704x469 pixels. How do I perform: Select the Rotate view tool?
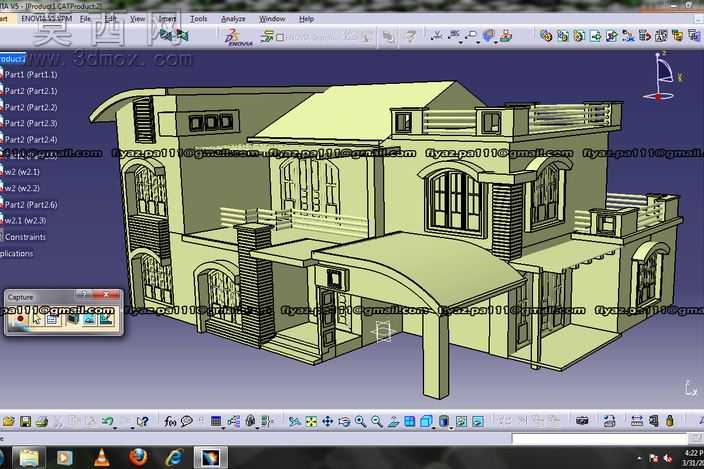[344, 421]
